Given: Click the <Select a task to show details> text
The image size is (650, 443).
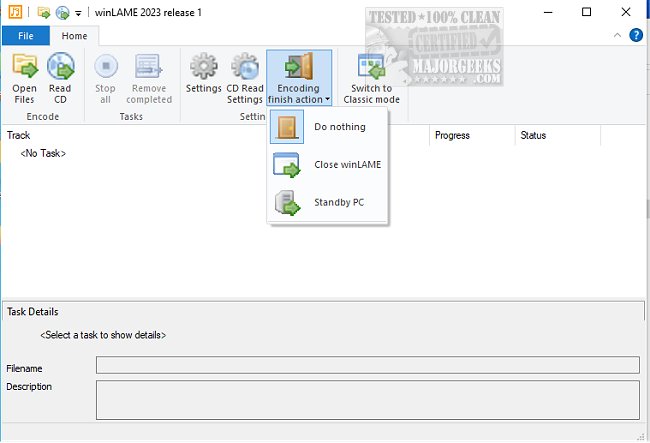Looking at the screenshot, I should (103, 335).
